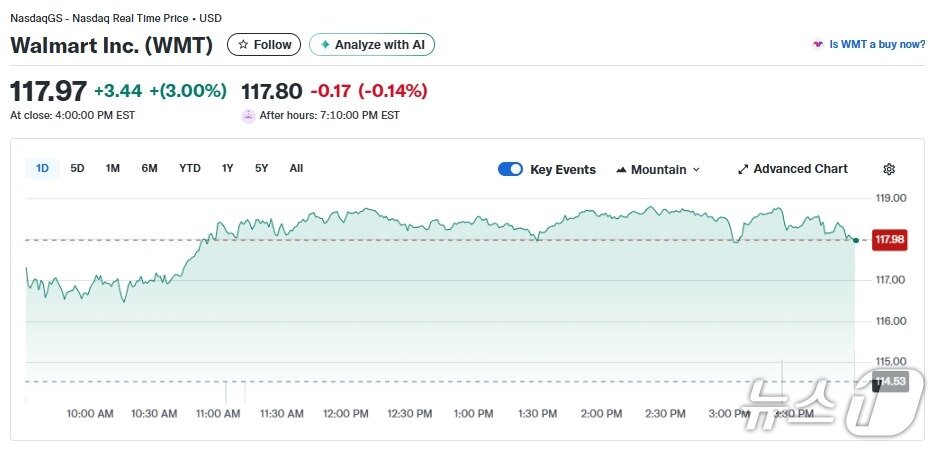This screenshot has width=938, height=450.
Task: Select the All time range tab
Action: (x=296, y=168)
